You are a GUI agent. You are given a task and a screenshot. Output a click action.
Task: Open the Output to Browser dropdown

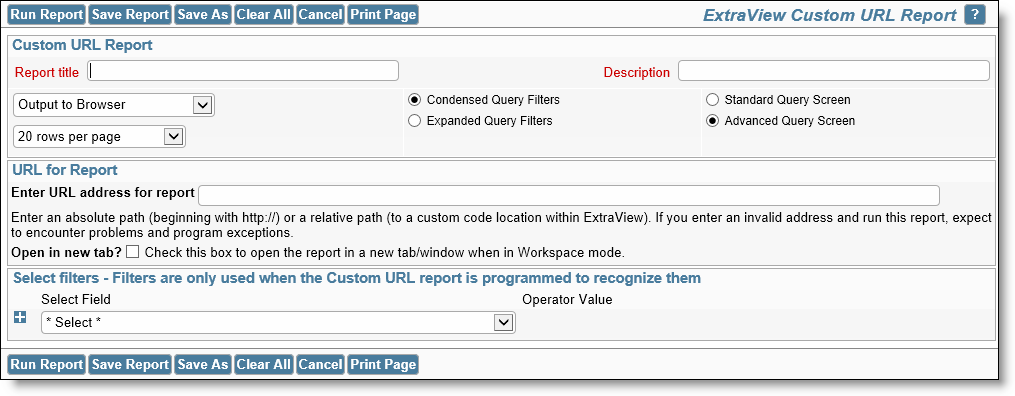click(x=114, y=105)
